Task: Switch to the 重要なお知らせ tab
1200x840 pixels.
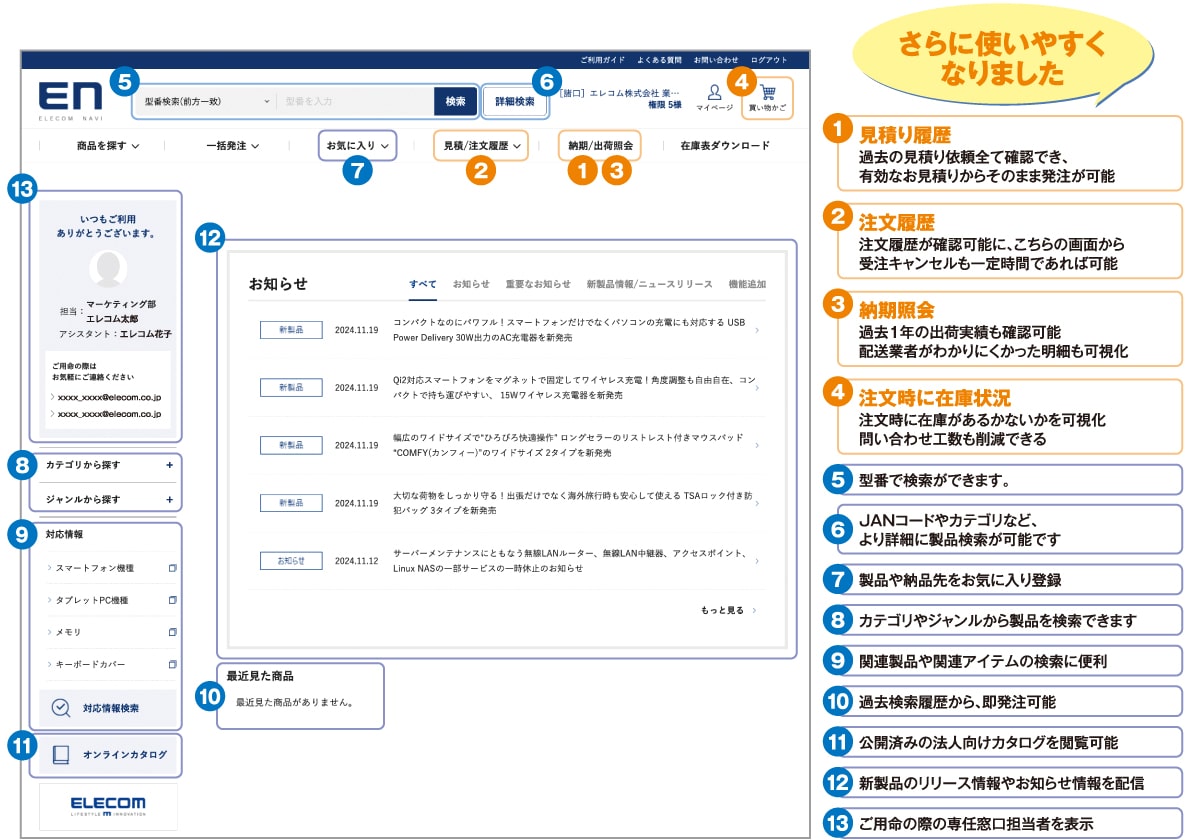Action: point(538,284)
